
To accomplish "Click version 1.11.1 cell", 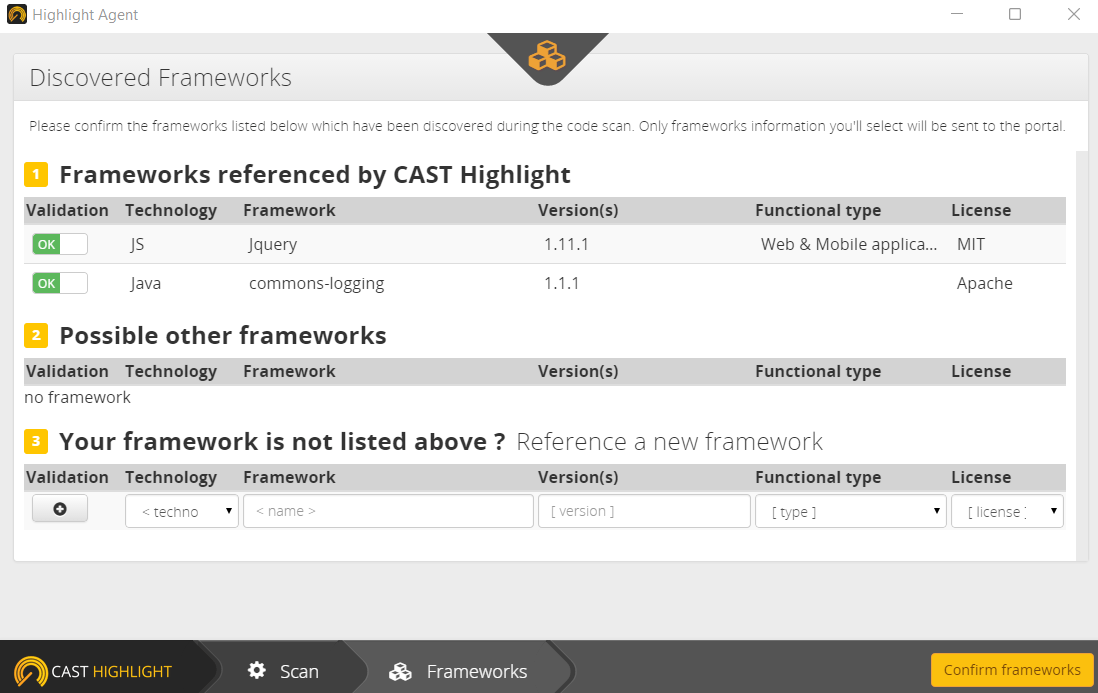I will (567, 244).
